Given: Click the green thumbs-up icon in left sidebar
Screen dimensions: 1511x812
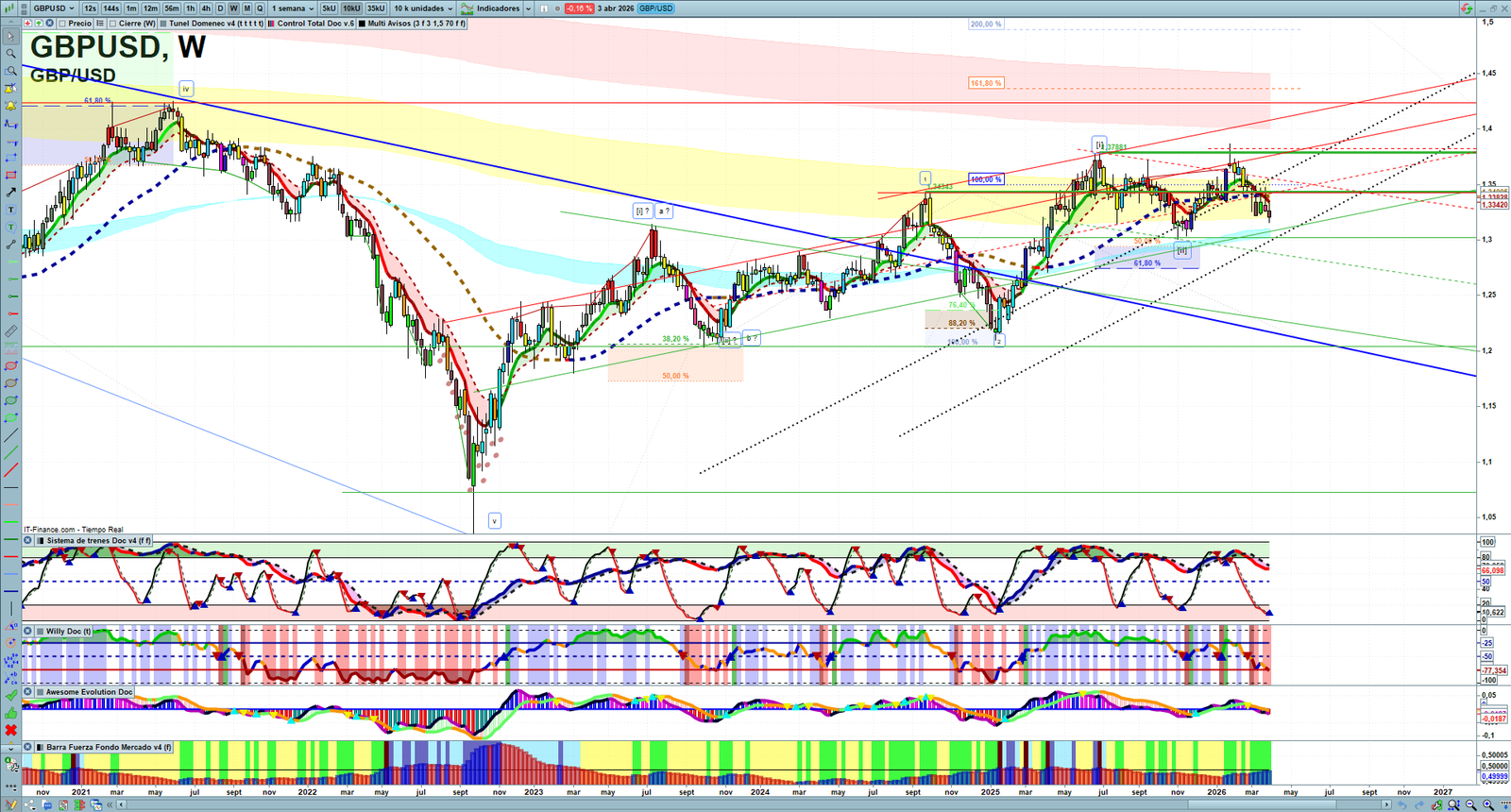Looking at the screenshot, I should [10, 713].
